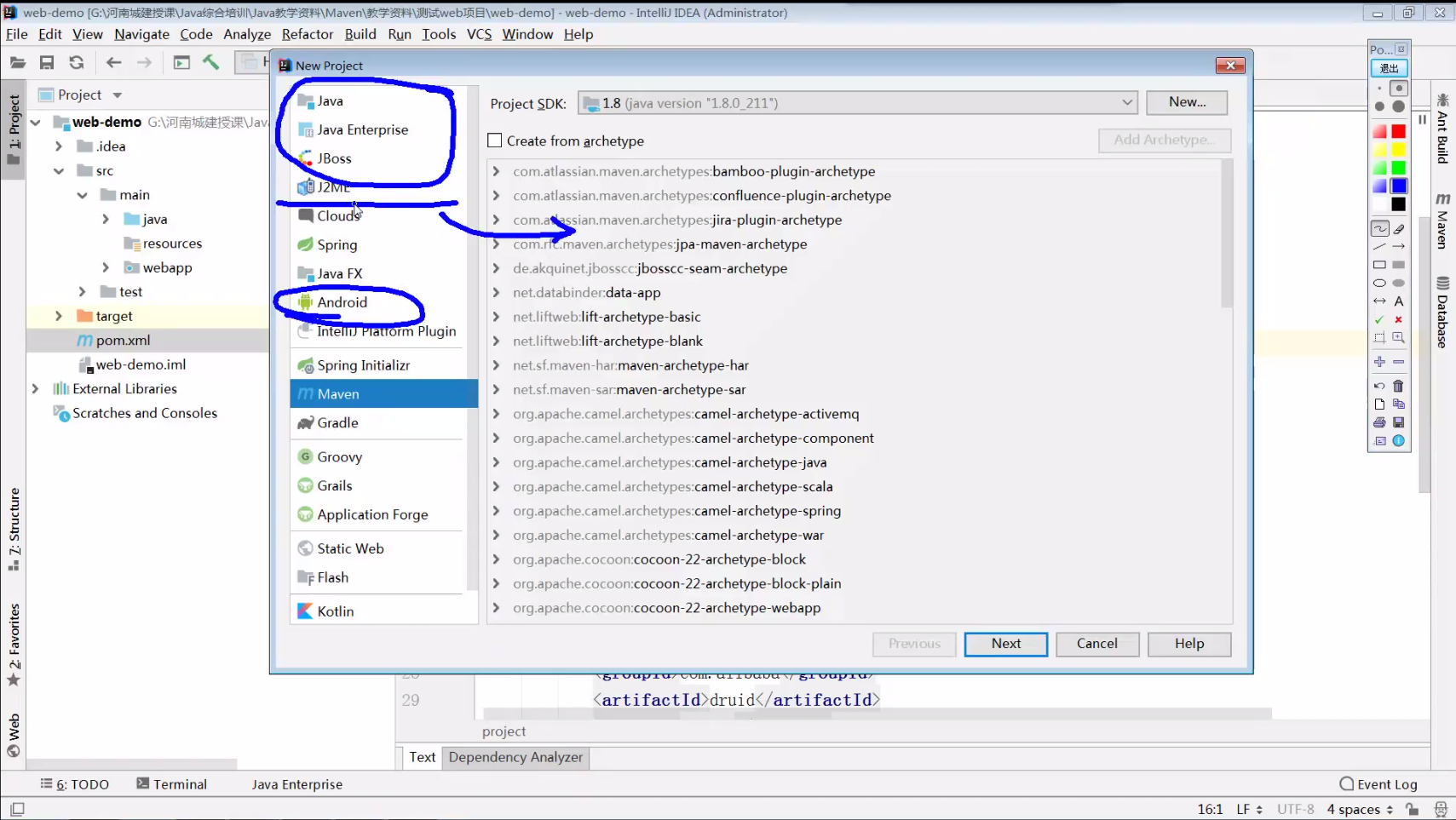Open the VCS menu
Viewport: 1456px width, 820px height.
tap(480, 34)
